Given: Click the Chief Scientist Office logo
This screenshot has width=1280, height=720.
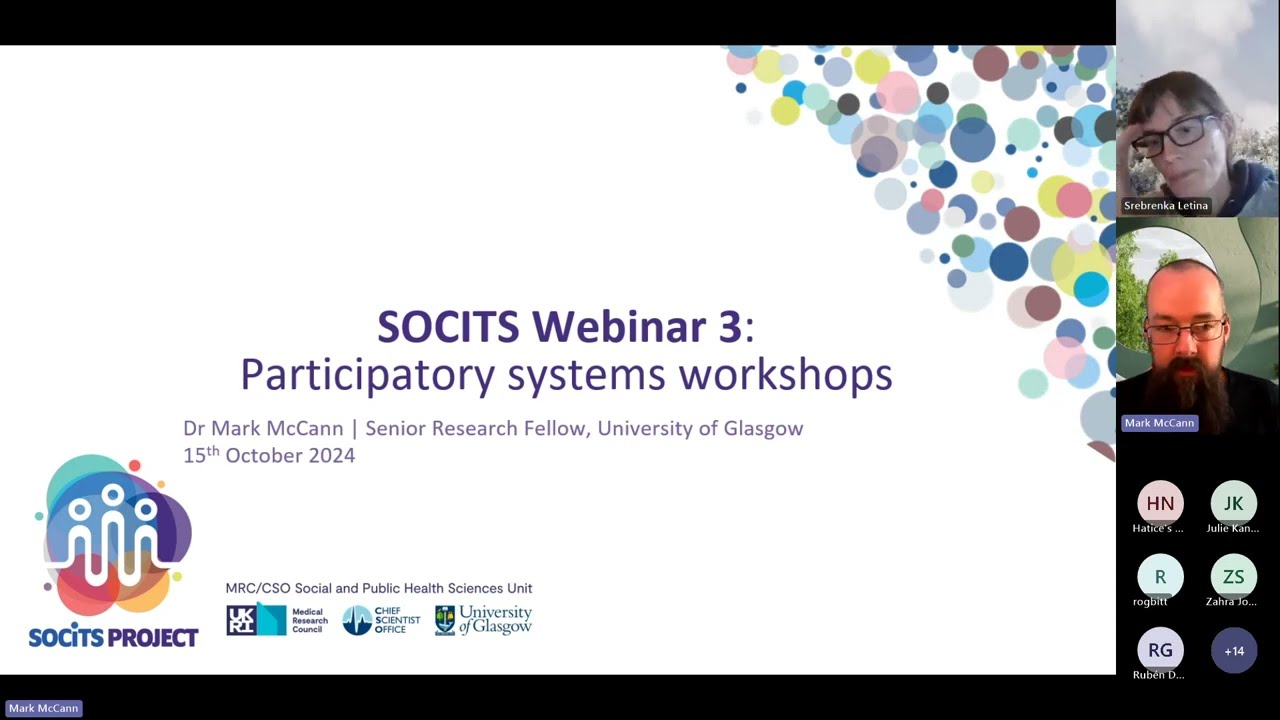Looking at the screenshot, I should [x=381, y=620].
